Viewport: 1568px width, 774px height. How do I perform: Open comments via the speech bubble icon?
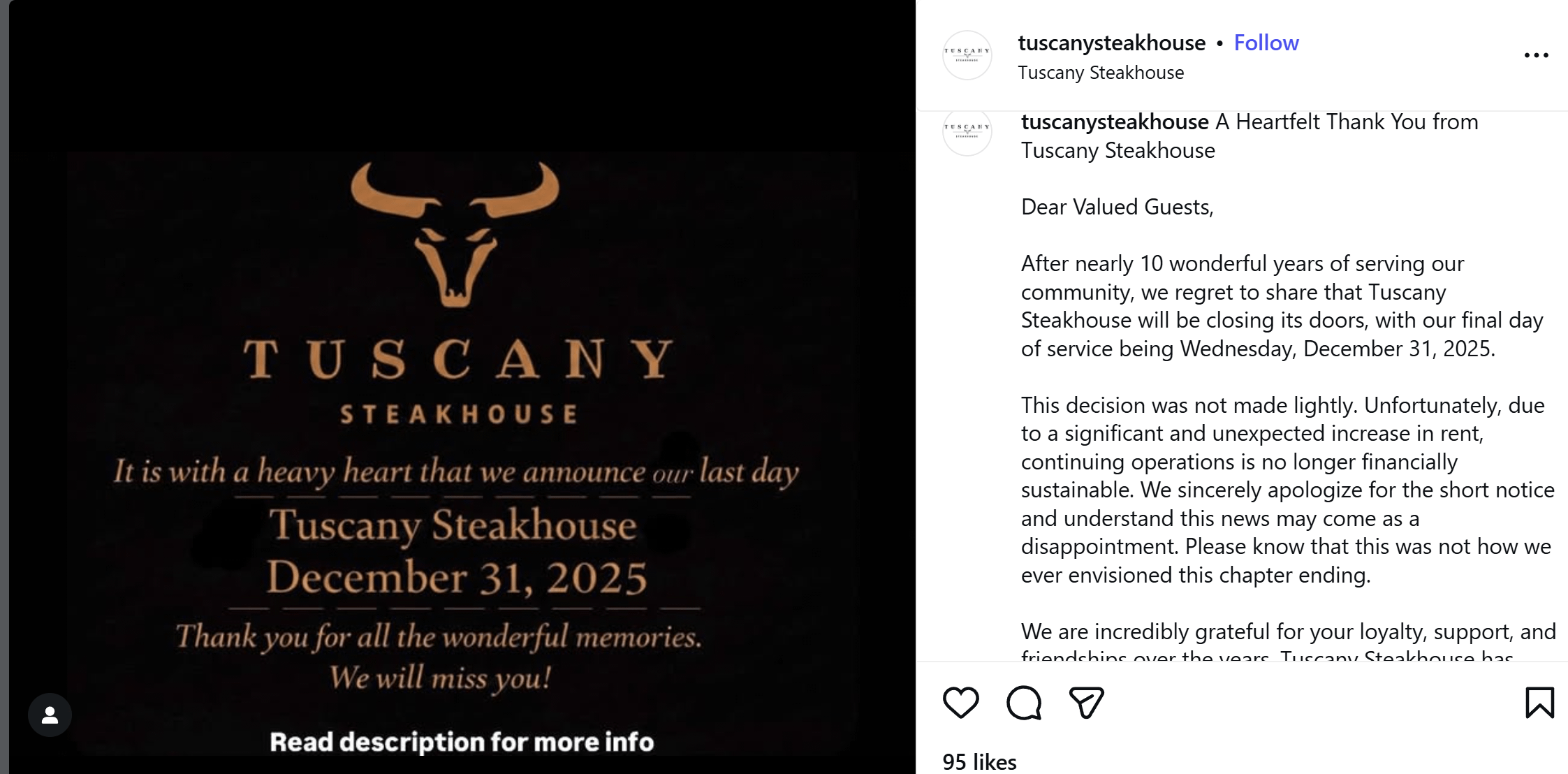coord(1023,702)
